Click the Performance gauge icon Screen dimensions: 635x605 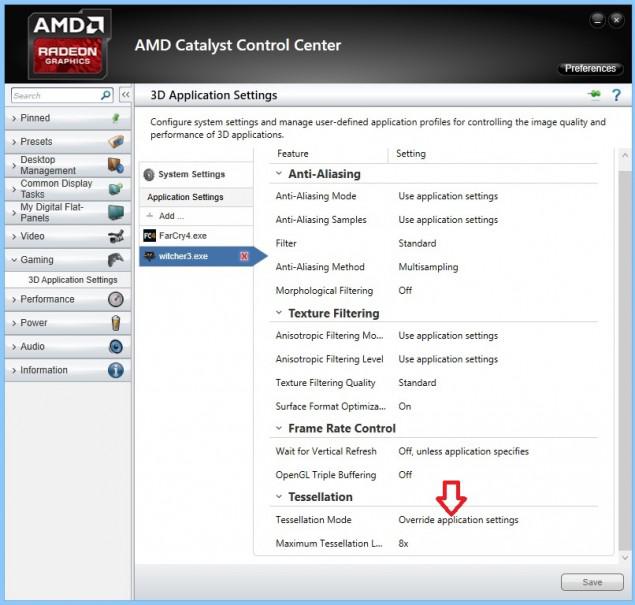tap(116, 299)
